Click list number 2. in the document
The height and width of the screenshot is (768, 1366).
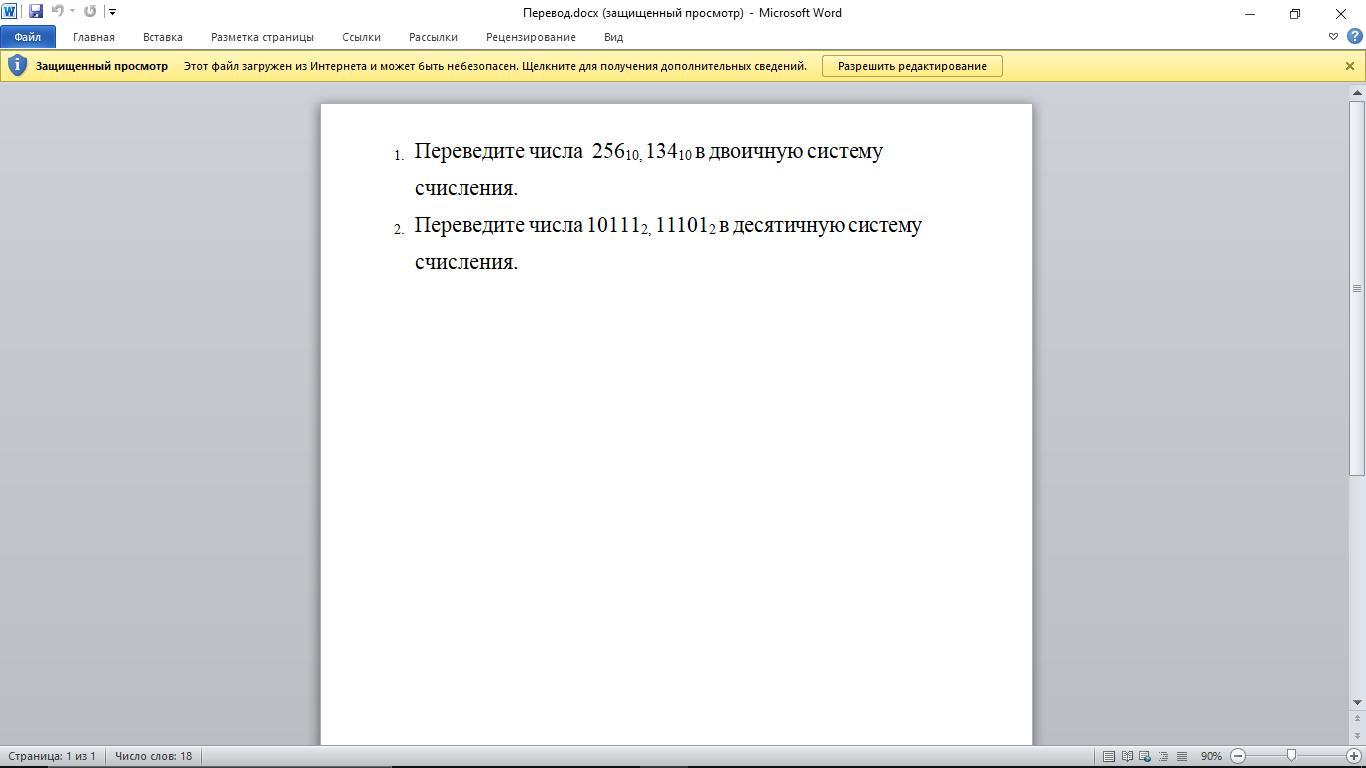pyautogui.click(x=398, y=230)
